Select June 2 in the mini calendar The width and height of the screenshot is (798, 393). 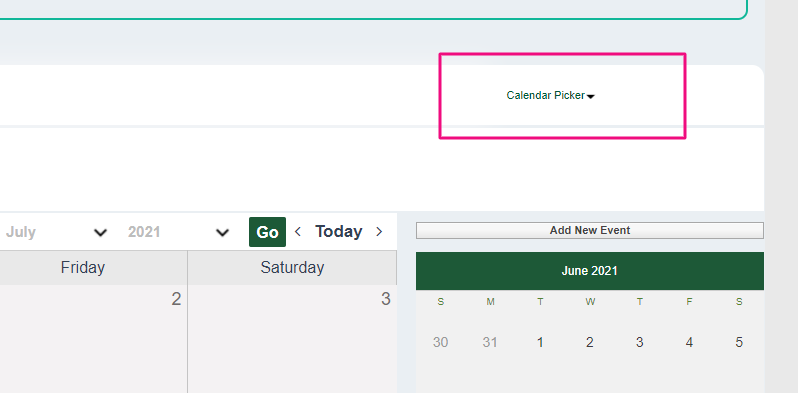589,342
